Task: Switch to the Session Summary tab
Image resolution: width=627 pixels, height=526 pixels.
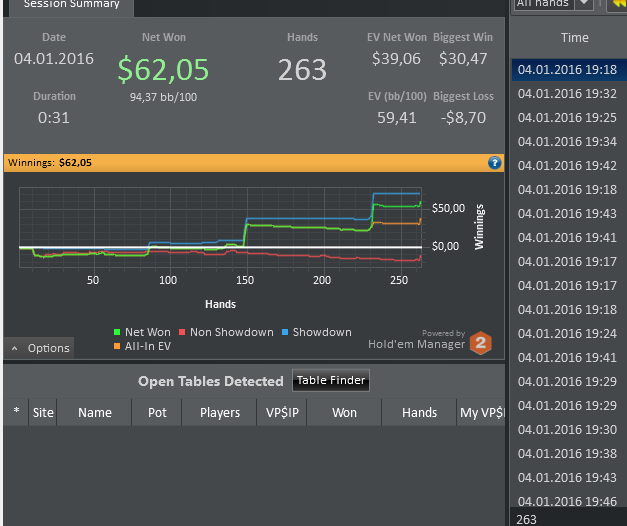Action: (x=71, y=5)
